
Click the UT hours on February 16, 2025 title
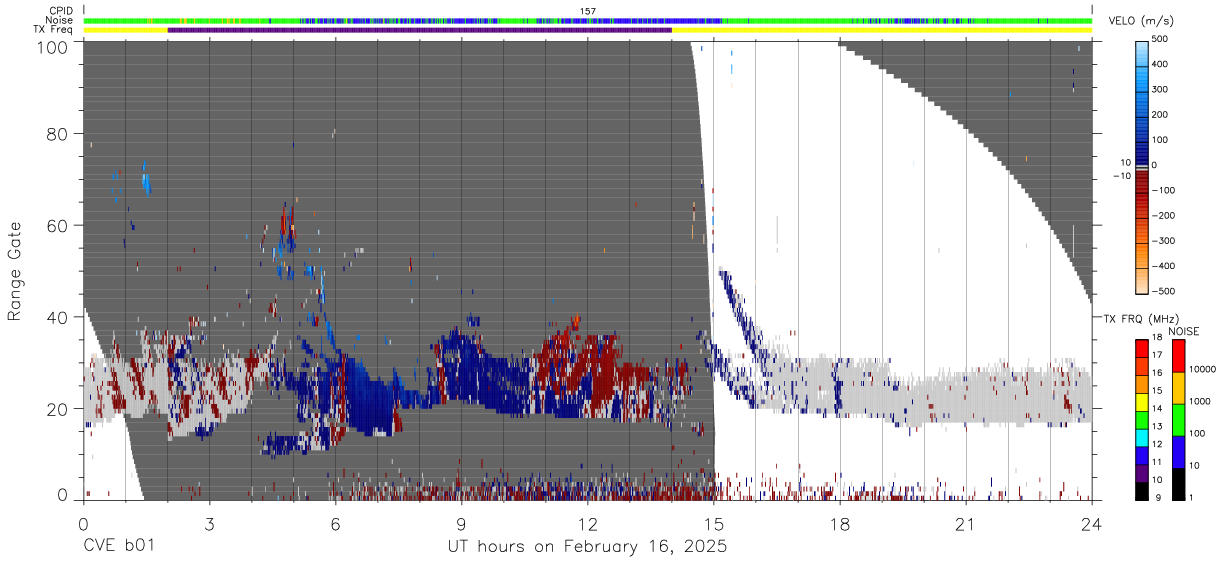pos(586,548)
